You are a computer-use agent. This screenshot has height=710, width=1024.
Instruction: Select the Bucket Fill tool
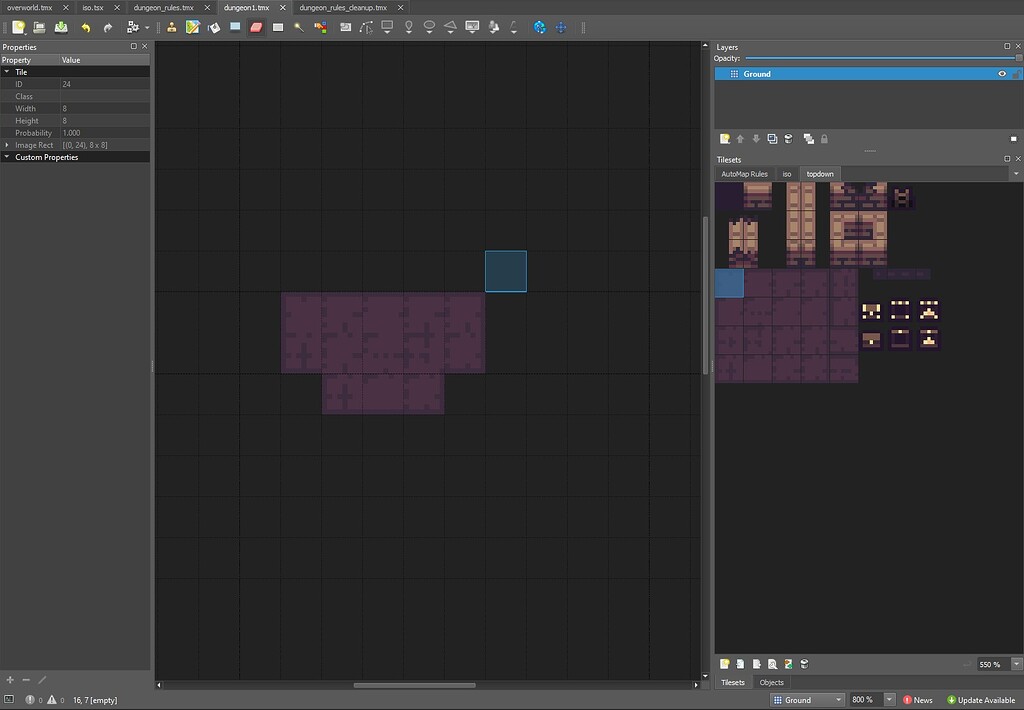tap(213, 27)
